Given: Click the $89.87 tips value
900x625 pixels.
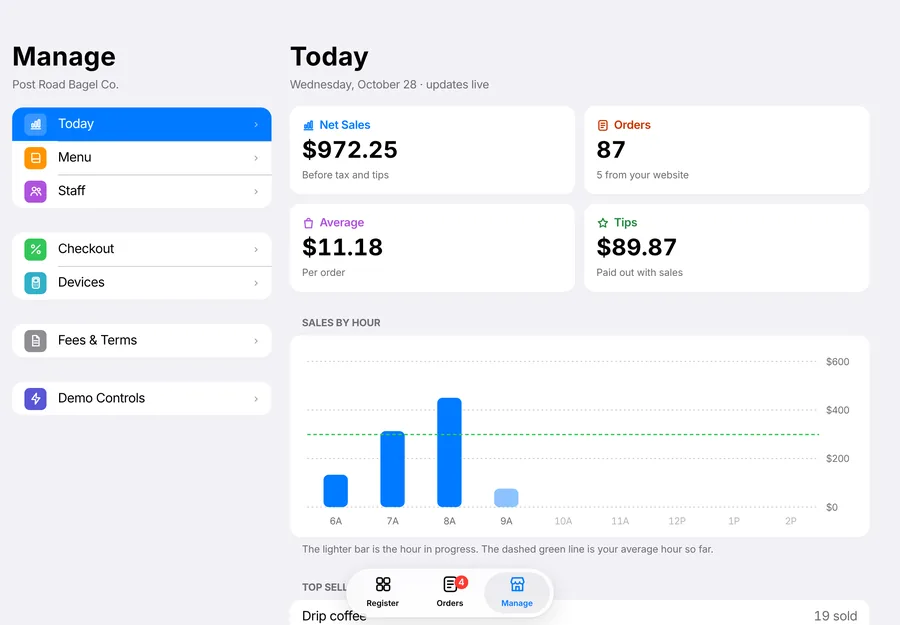Looking at the screenshot, I should [x=637, y=247].
